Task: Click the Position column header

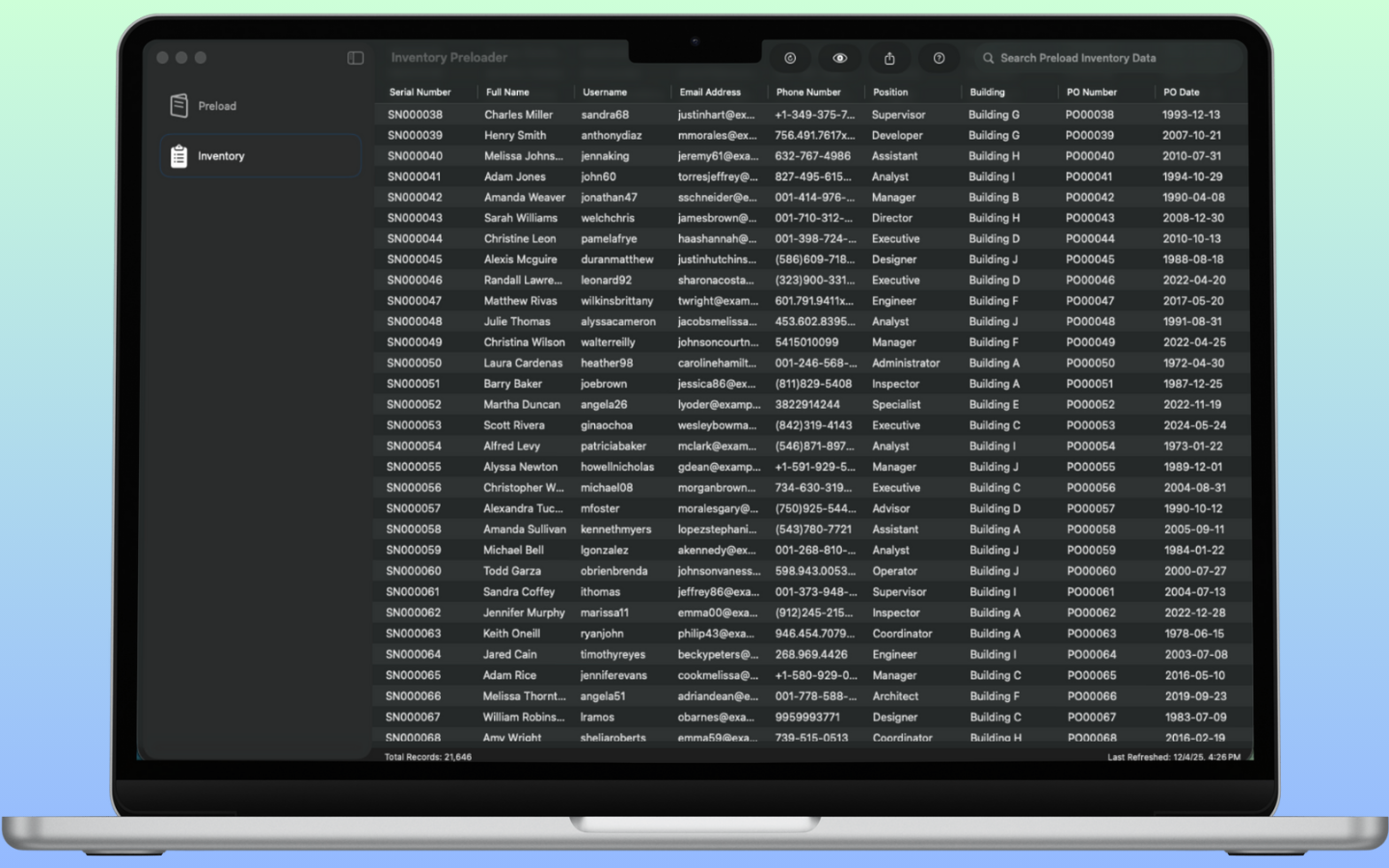Action: click(890, 93)
